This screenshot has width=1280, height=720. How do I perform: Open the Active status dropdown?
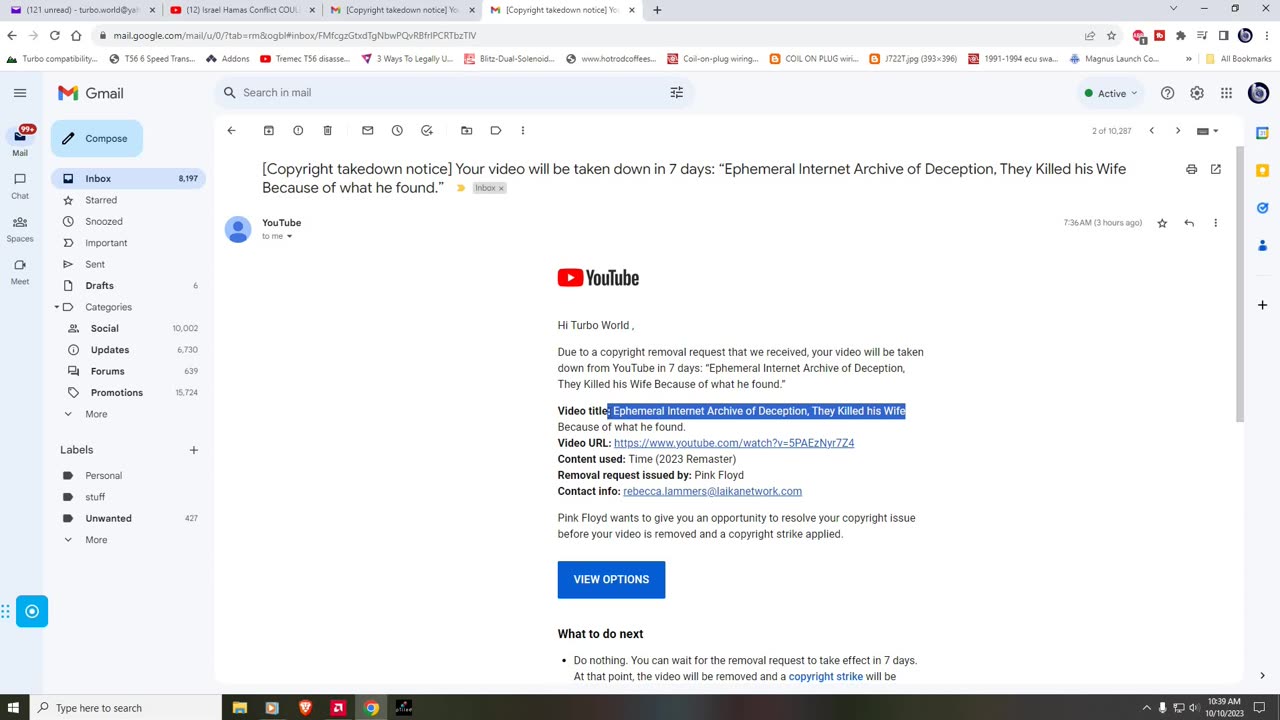point(1111,93)
